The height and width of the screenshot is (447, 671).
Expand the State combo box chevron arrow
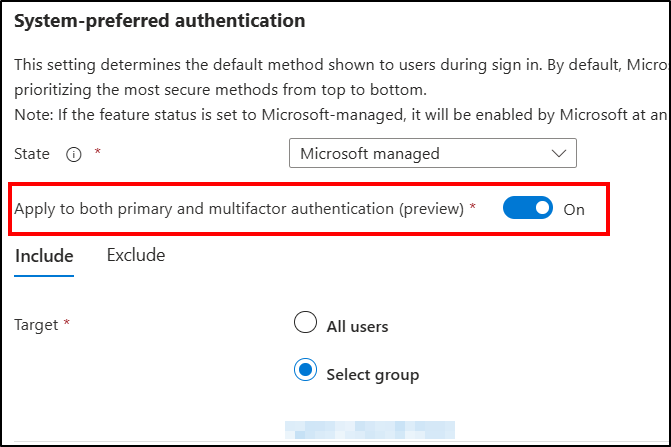(x=558, y=153)
